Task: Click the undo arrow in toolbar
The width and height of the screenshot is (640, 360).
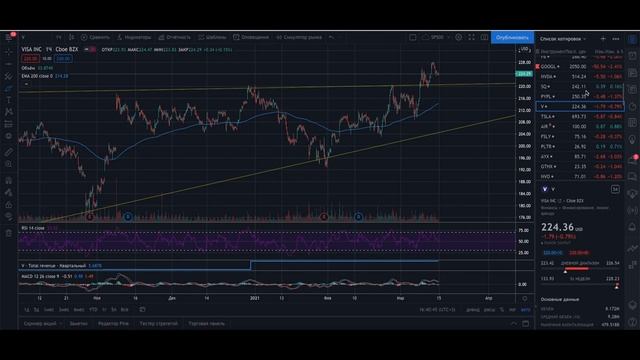Action: coord(331,37)
